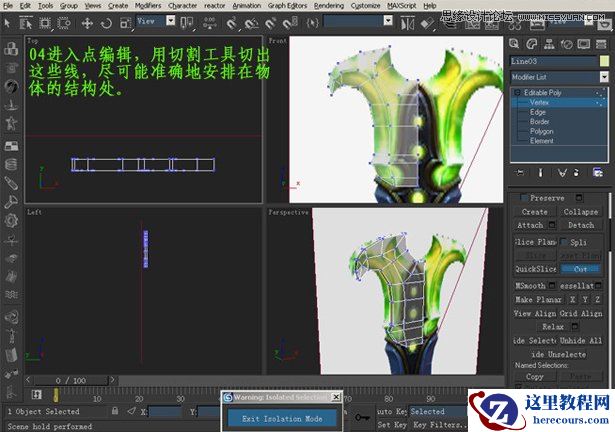Image resolution: width=615 pixels, height=432 pixels.
Task: Click the Use Pivot Point Center icon
Action: point(187,23)
